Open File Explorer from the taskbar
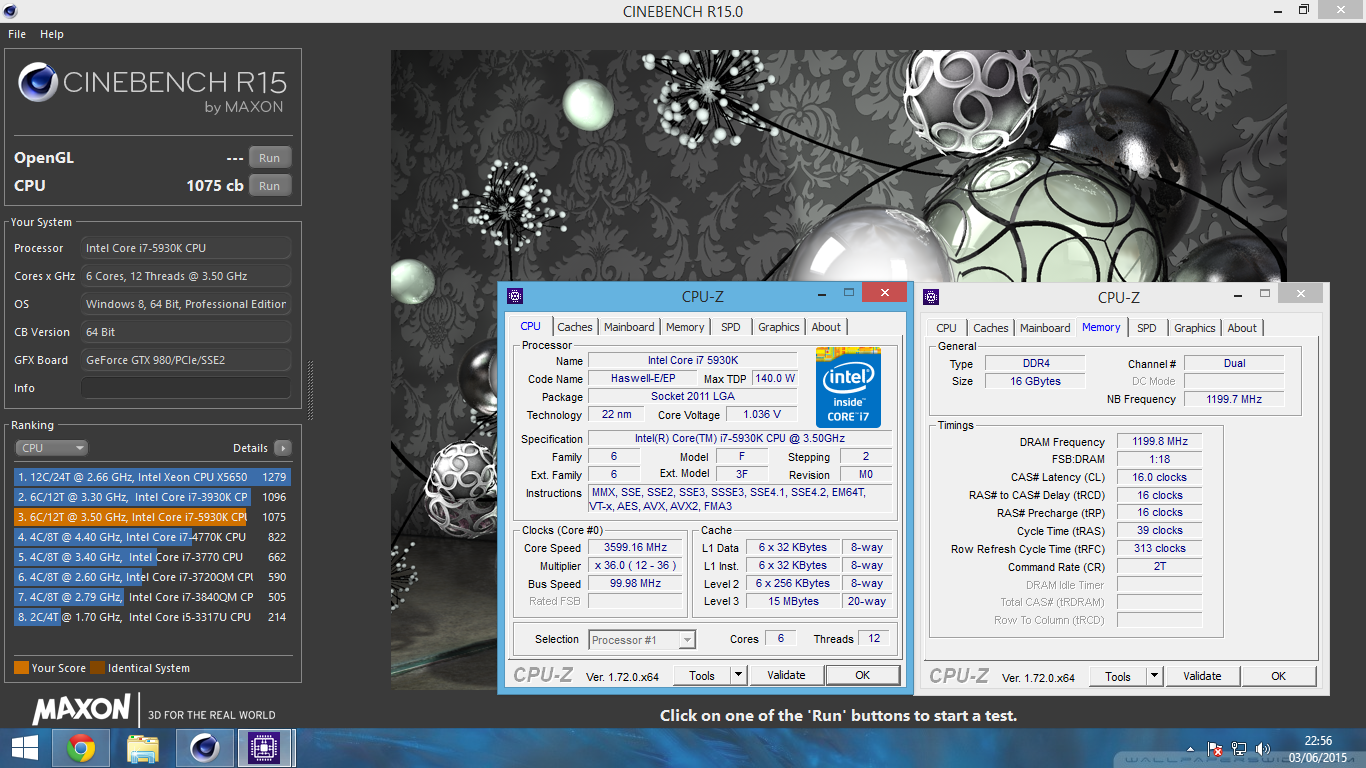1366x768 pixels. pyautogui.click(x=143, y=747)
